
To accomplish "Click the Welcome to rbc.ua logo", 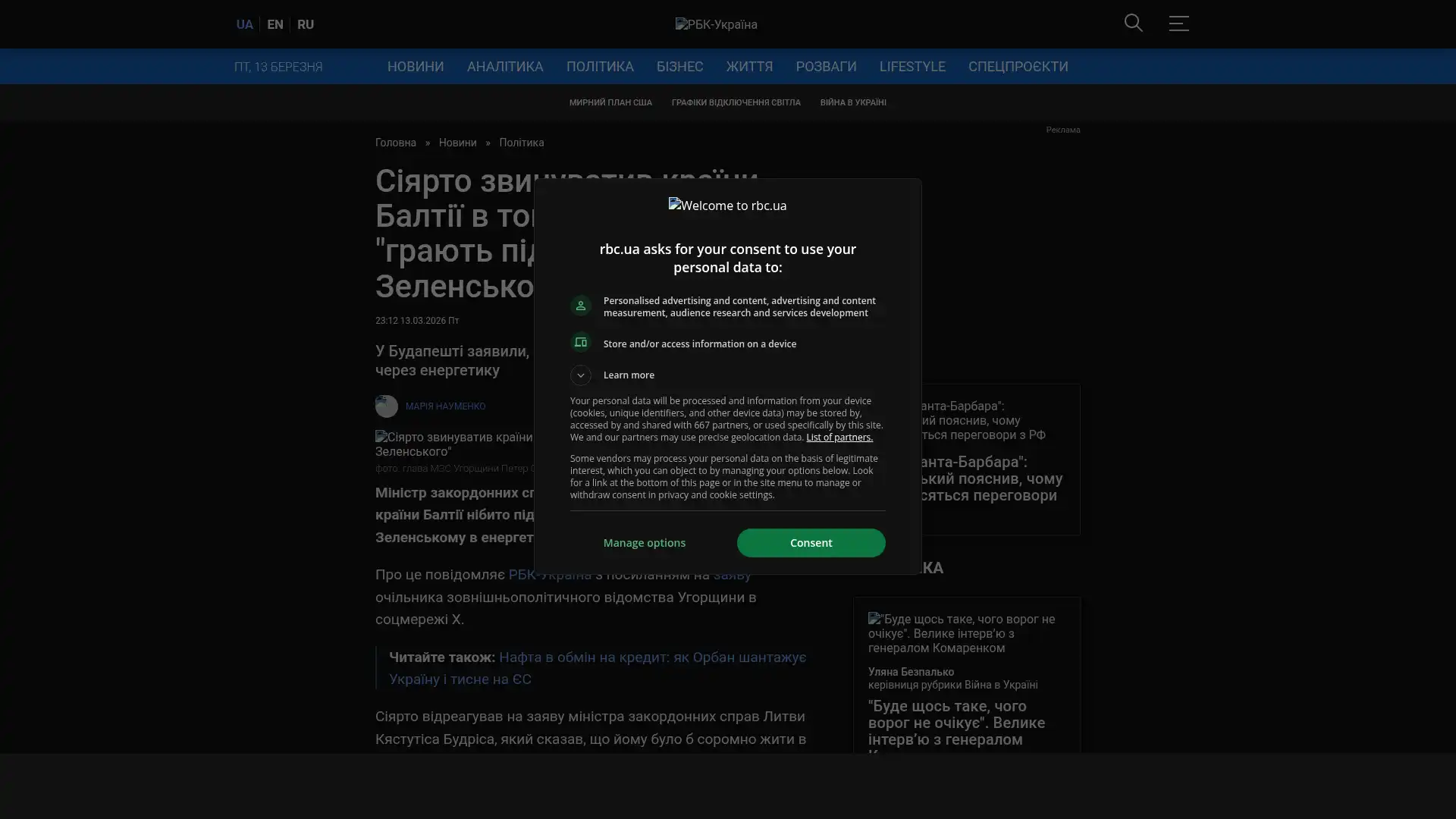I will (x=727, y=206).
